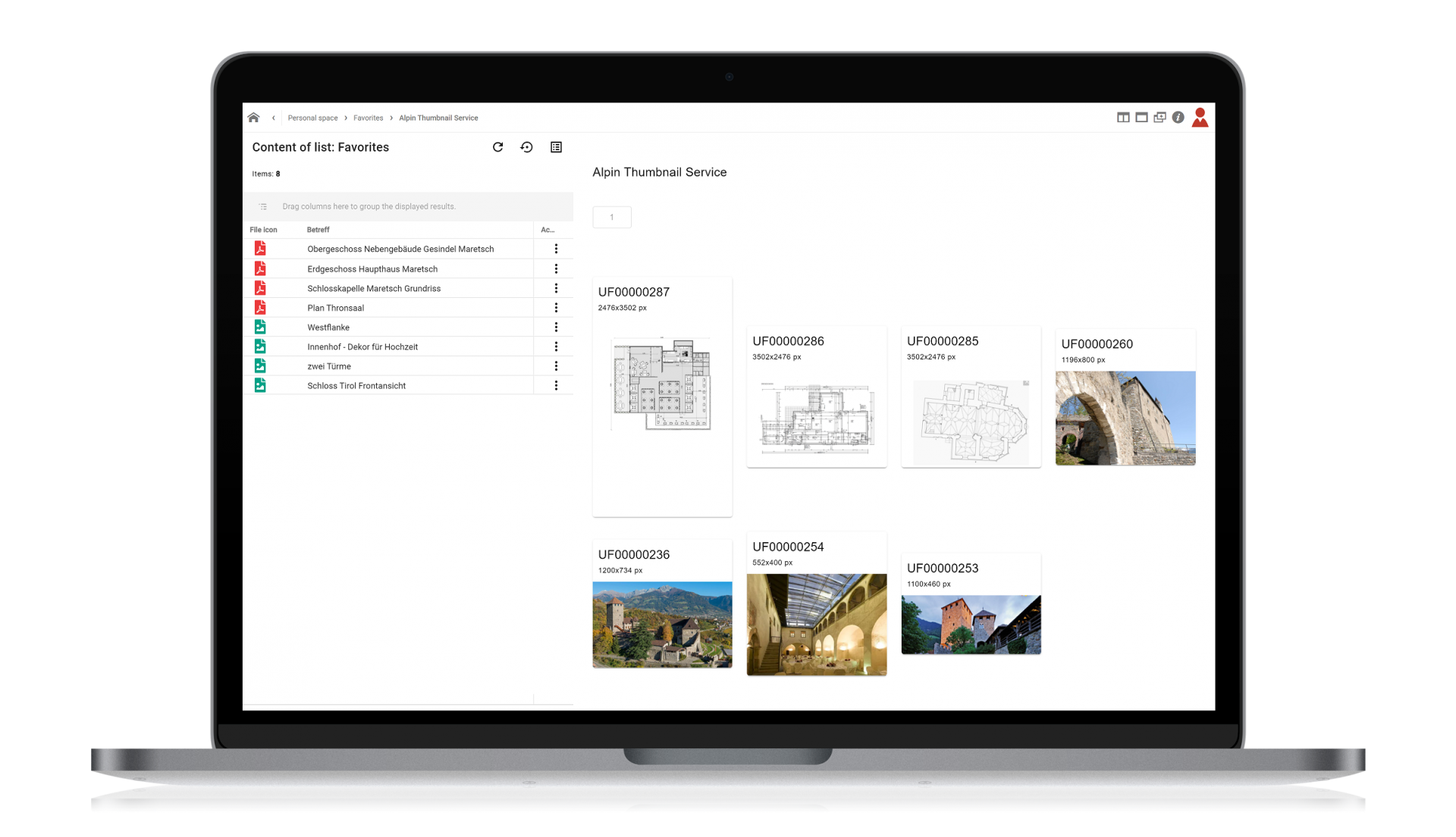1456x837 pixels.
Task: Open thumbnail UF00000260 stone arch photo
Action: pos(1125,397)
